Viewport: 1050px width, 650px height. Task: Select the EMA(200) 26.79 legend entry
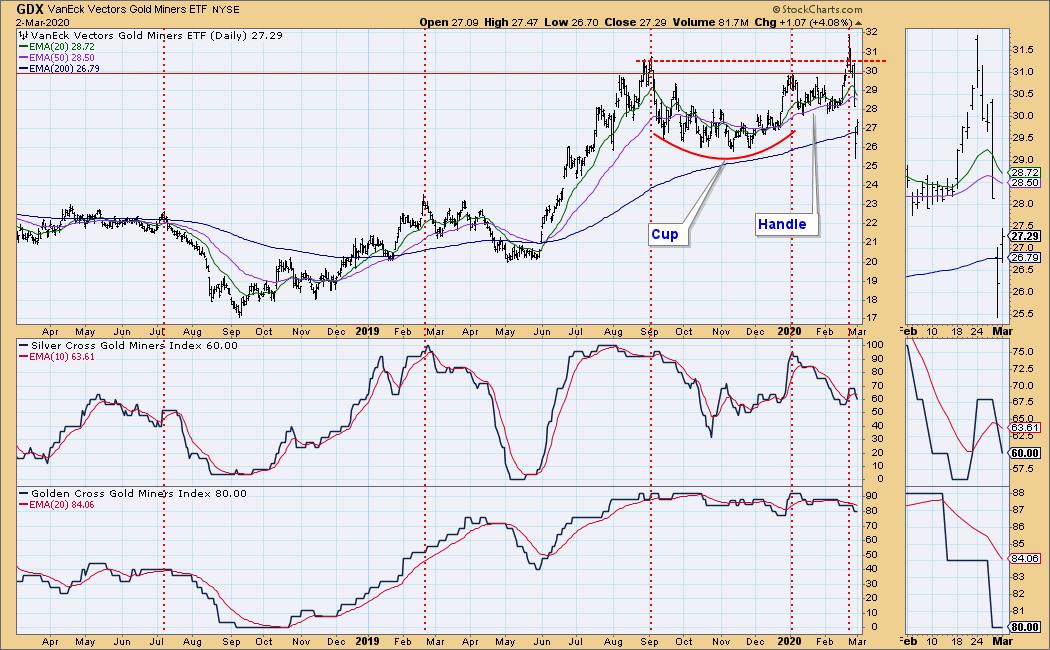pos(61,68)
